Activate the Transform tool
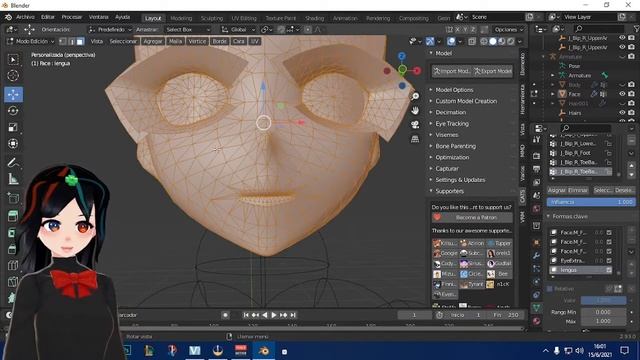 (13, 143)
